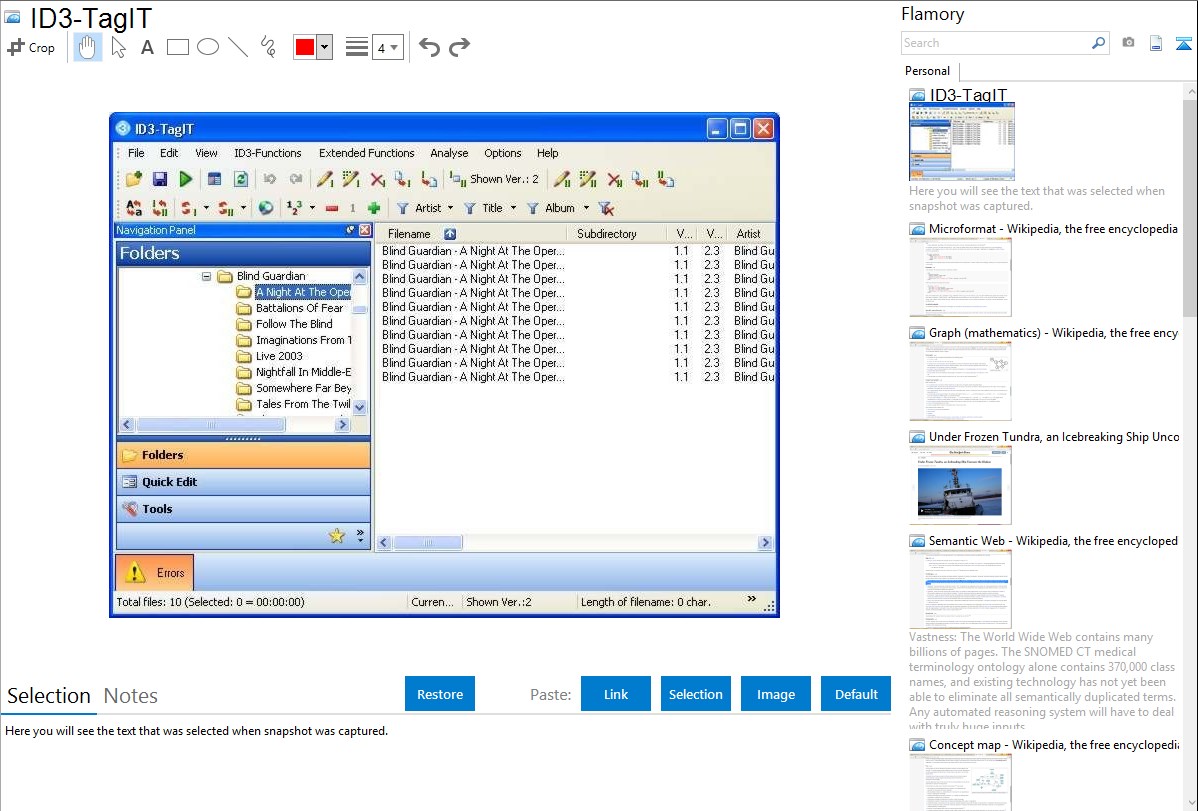Click the open folder toolbar icon

click(134, 180)
